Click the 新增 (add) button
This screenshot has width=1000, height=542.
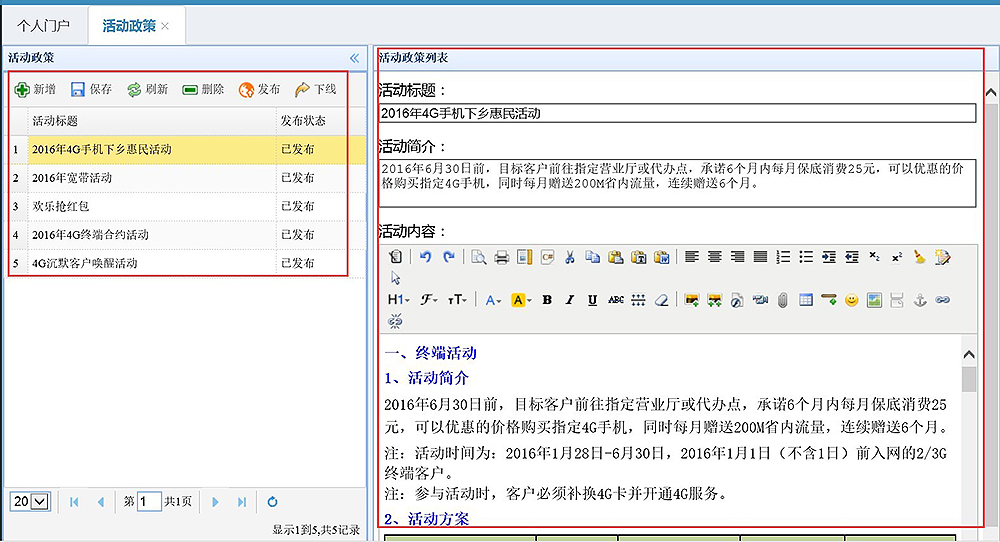click(36, 89)
